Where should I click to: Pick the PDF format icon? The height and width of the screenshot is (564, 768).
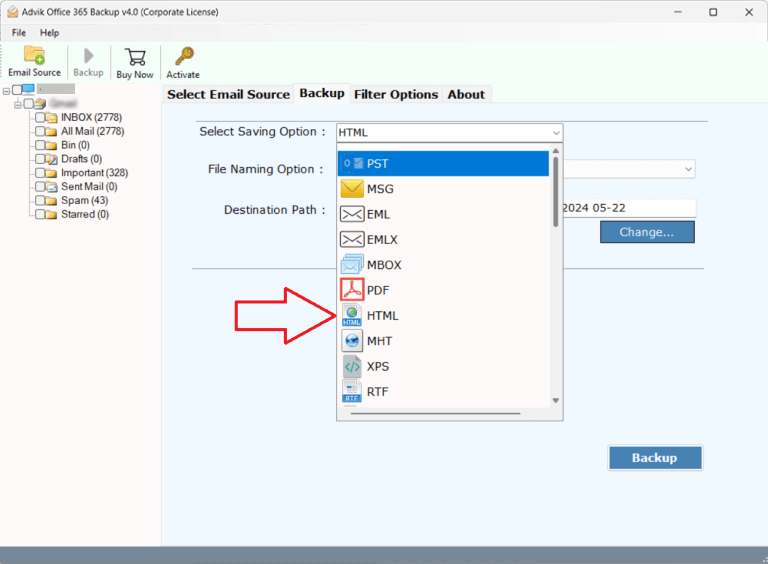pos(352,289)
